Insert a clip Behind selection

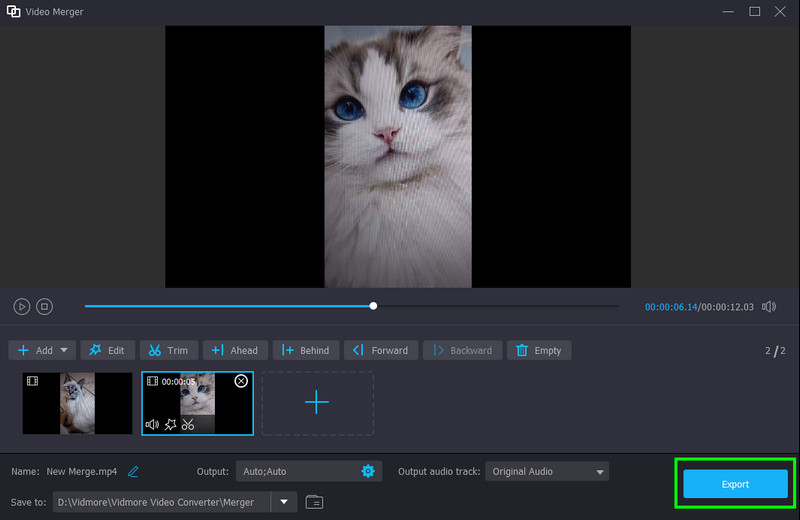pyautogui.click(x=306, y=351)
